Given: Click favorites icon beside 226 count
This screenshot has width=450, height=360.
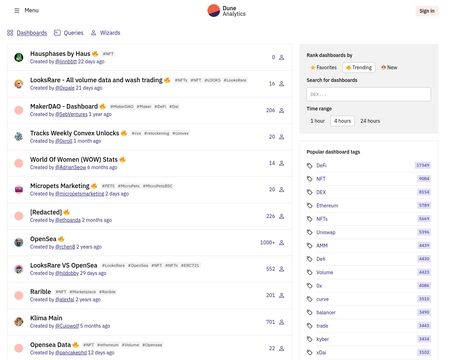Looking at the screenshot, I should click(x=281, y=216).
